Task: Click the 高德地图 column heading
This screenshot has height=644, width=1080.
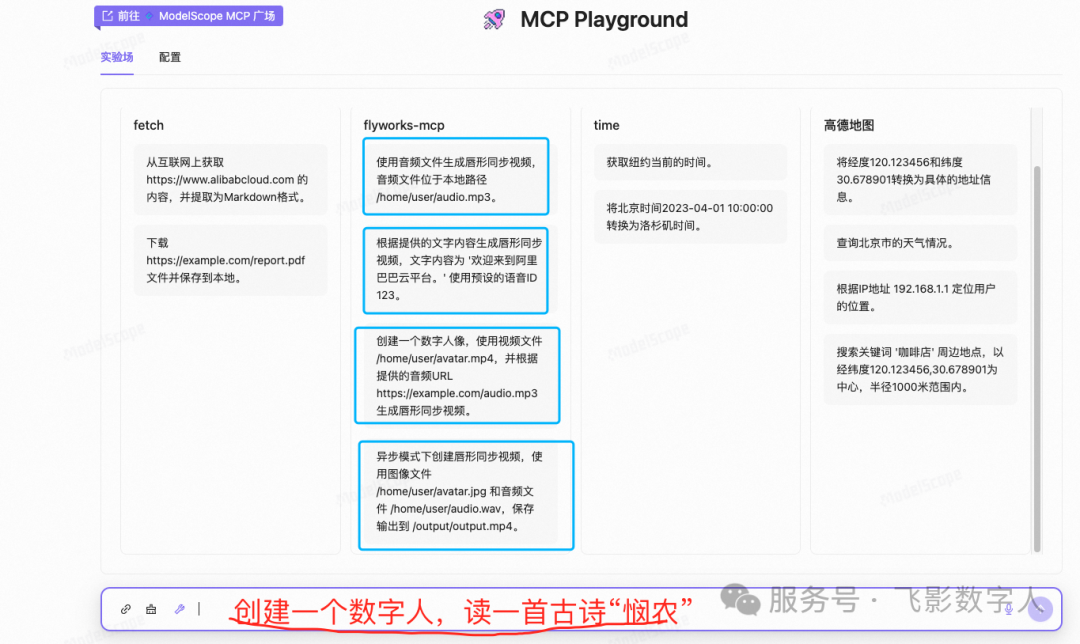Action: (x=849, y=125)
